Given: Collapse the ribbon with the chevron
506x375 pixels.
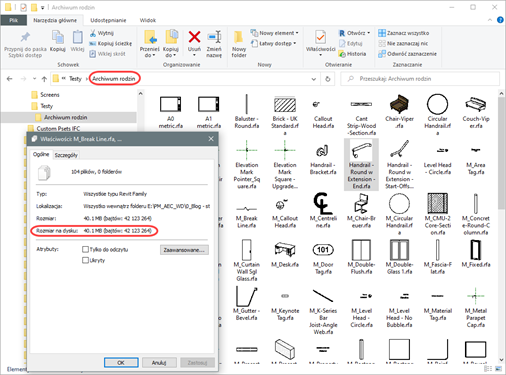Looking at the screenshot, I should (x=490, y=20).
